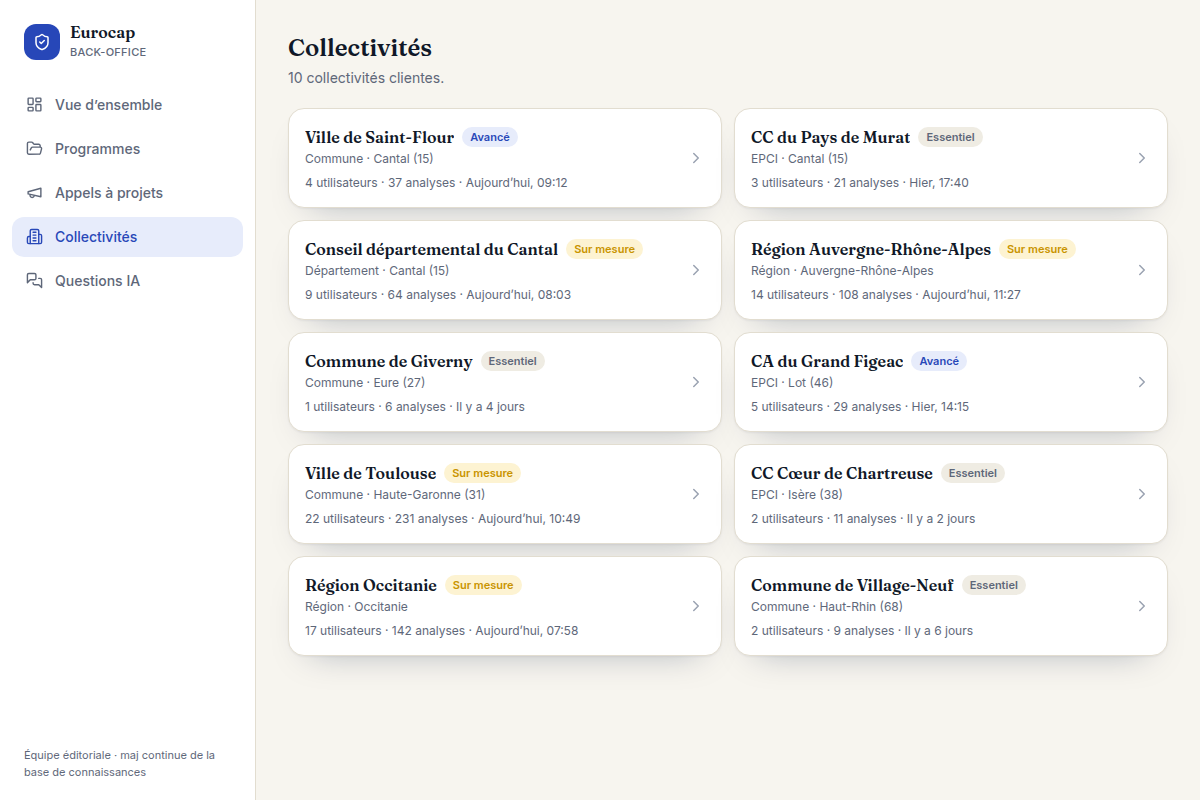Click chevron on Conseil départemental du Cantal card
Screen dimensions: 1200x800
tap(696, 270)
